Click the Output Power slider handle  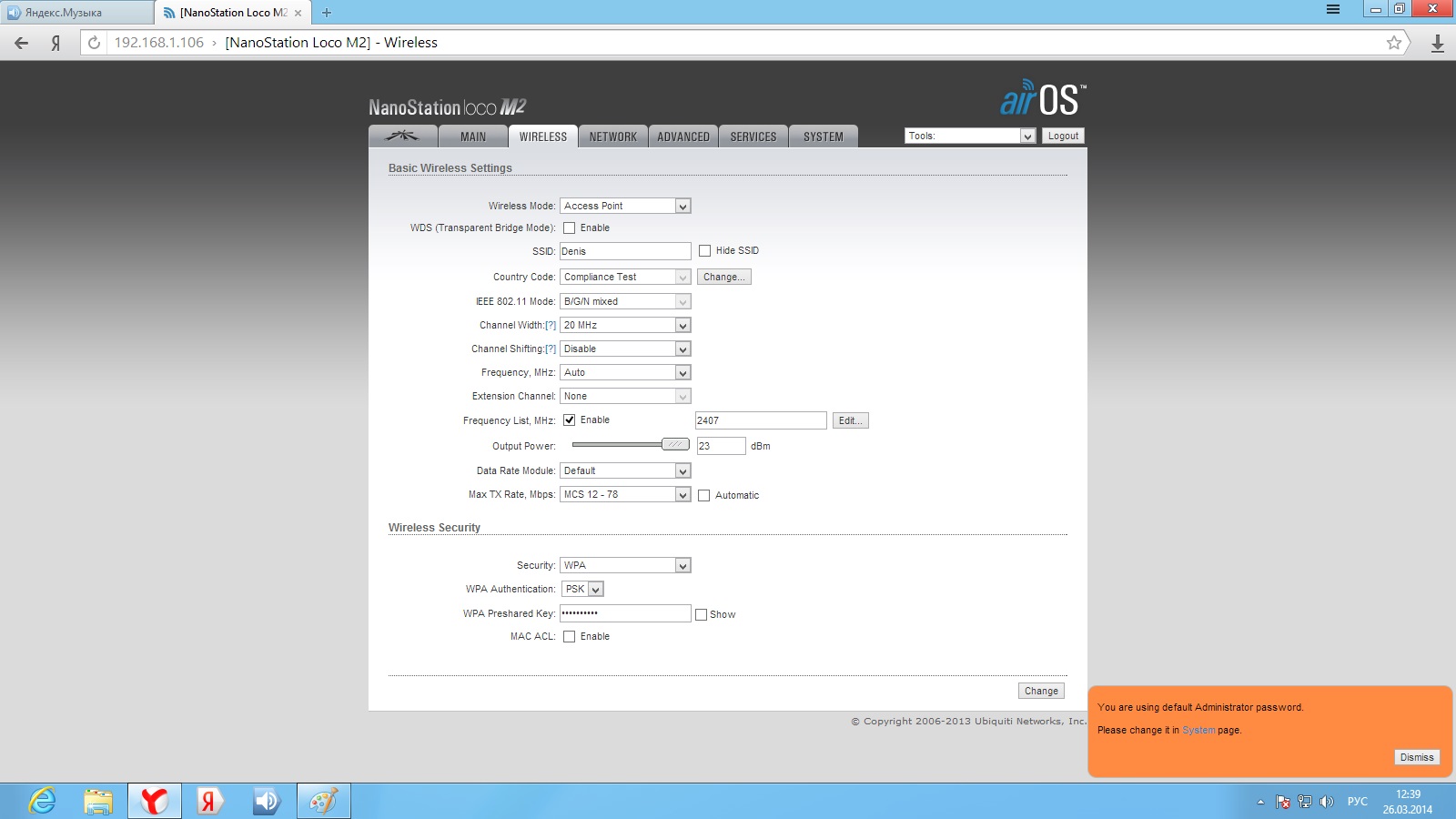click(675, 445)
